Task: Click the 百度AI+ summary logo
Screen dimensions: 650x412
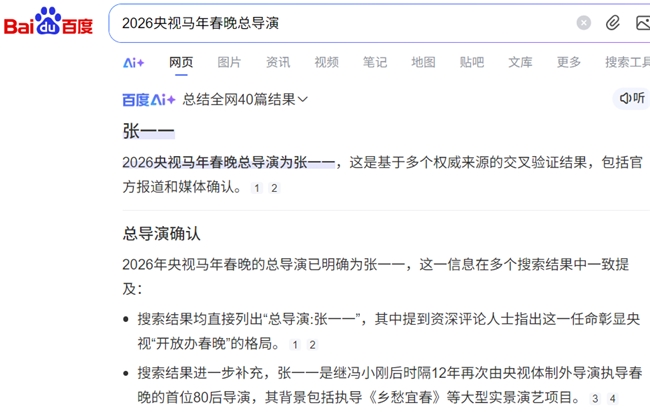Action: point(149,99)
